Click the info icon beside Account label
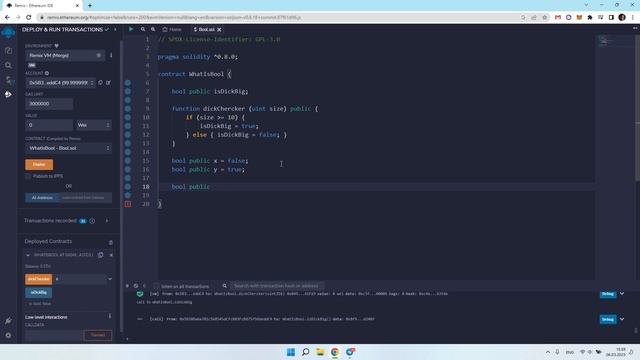The image size is (640, 360). (x=47, y=73)
